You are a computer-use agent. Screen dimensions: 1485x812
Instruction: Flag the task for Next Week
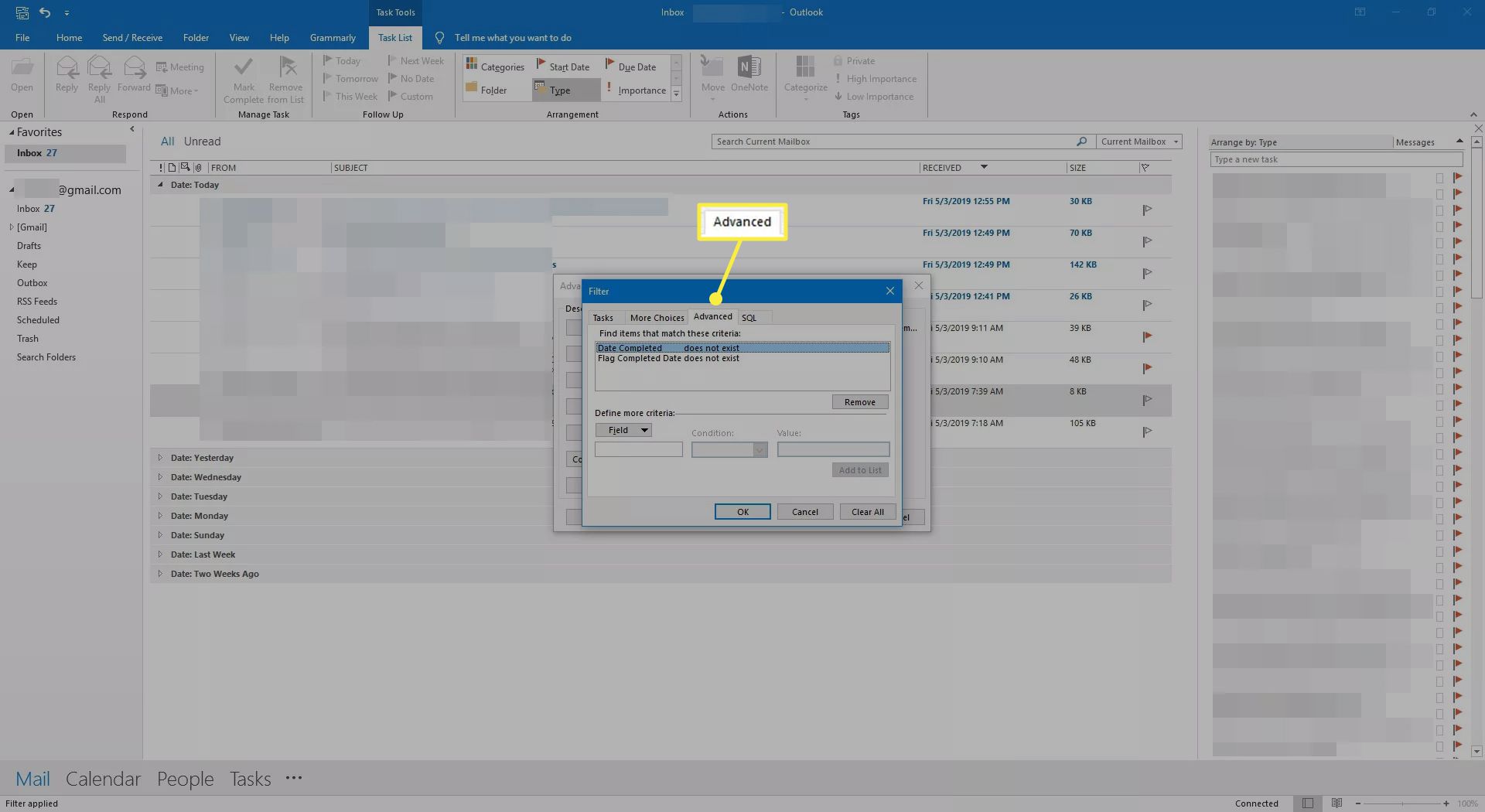pyautogui.click(x=416, y=60)
